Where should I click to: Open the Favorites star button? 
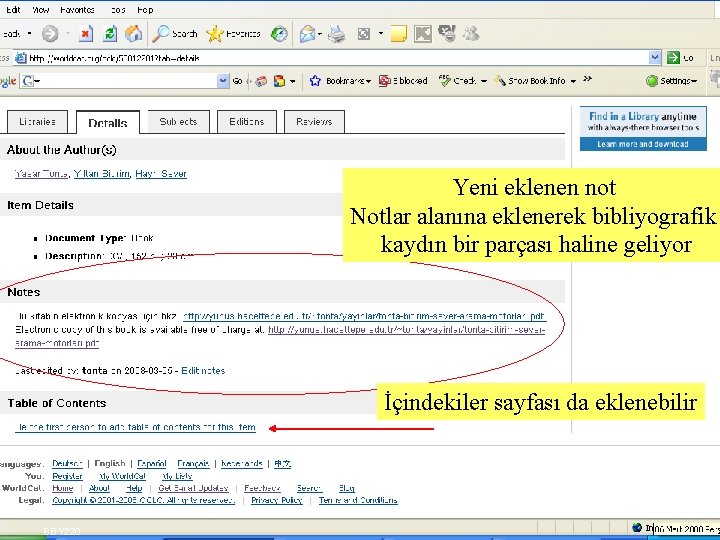[x=233, y=34]
